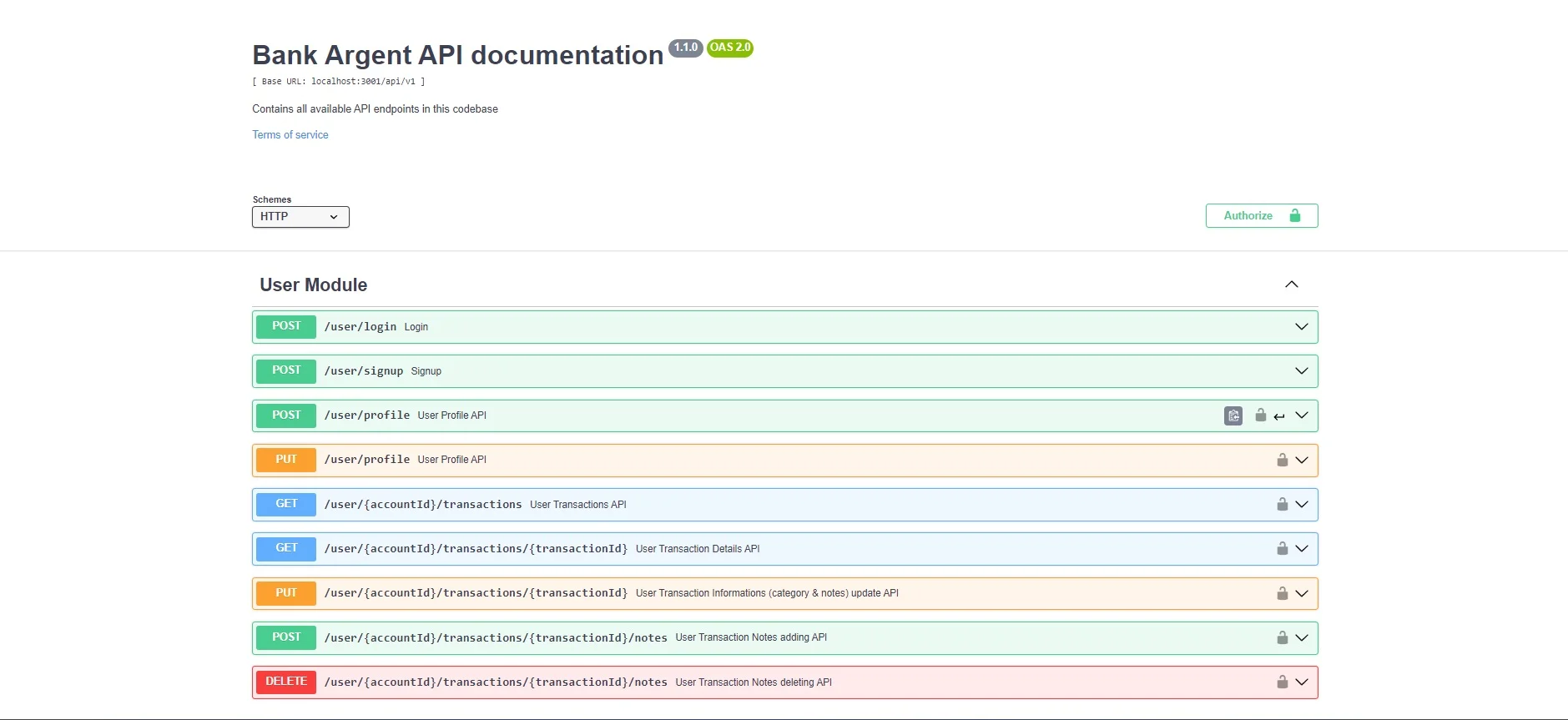Click 'User Transactions API' description text
This screenshot has width=1568, height=720.
(x=578, y=505)
